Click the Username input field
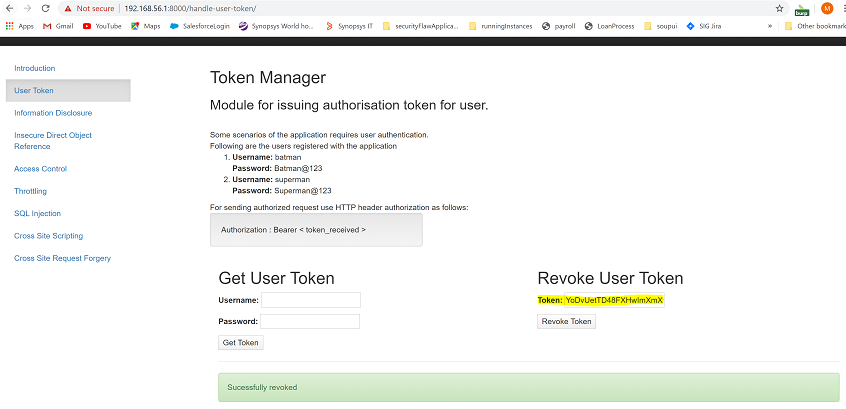 (x=311, y=300)
